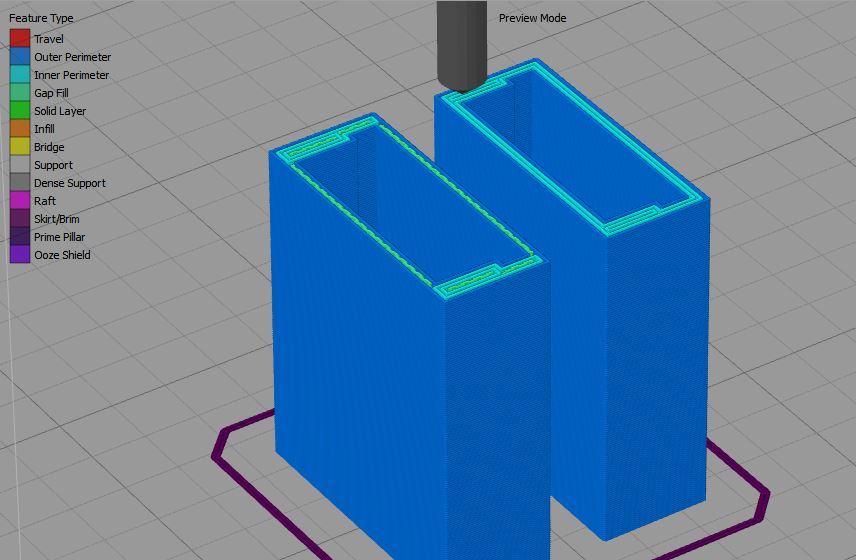This screenshot has height=560, width=856.
Task: Click the purple Ooze Shield swatch
Action: point(20,254)
